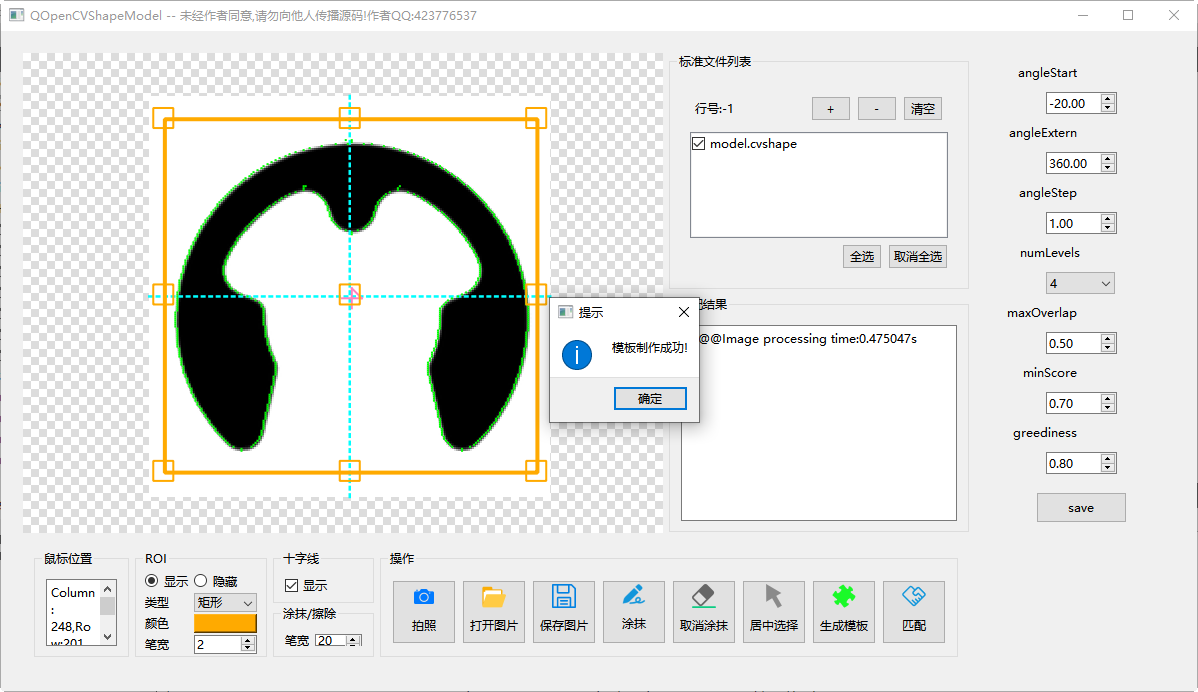Screen dimensions: 1198x692
Task: Increase angleStep using its spinner arrow
Action: pyautogui.click(x=1109, y=217)
